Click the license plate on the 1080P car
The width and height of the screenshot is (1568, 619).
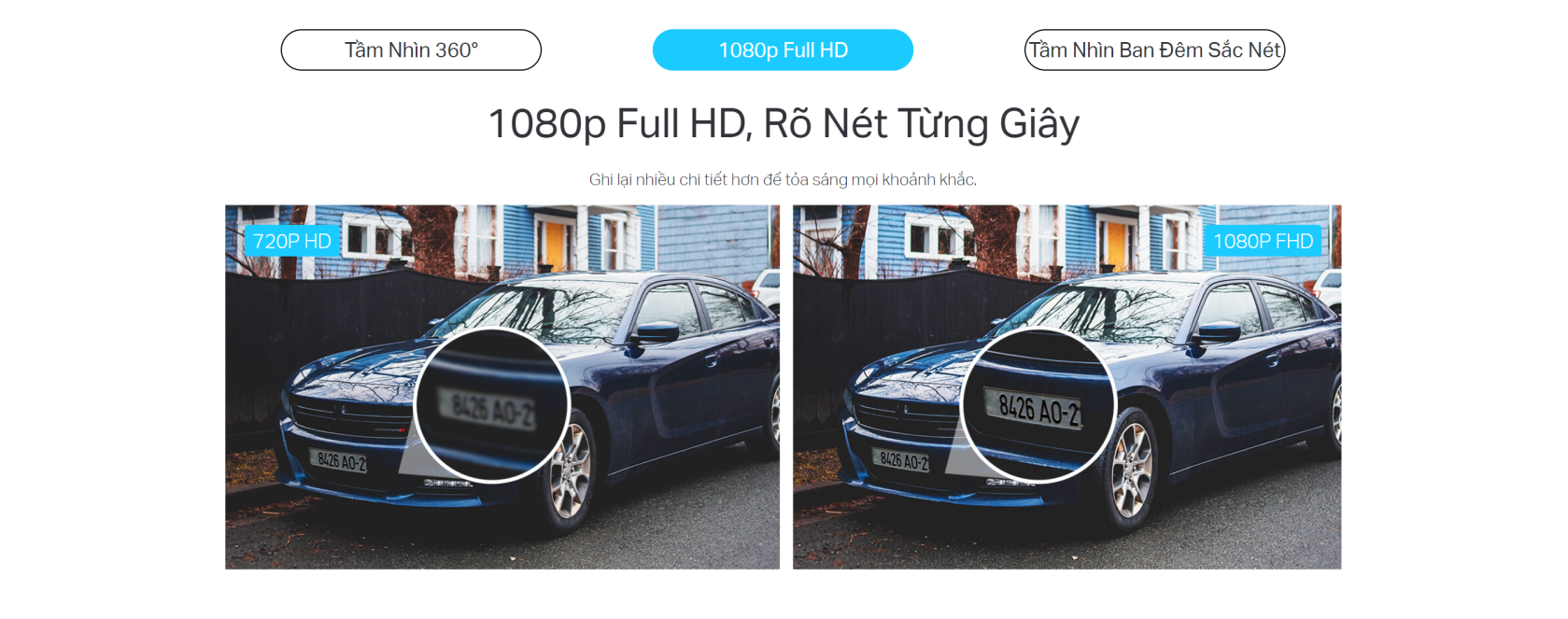point(902,460)
